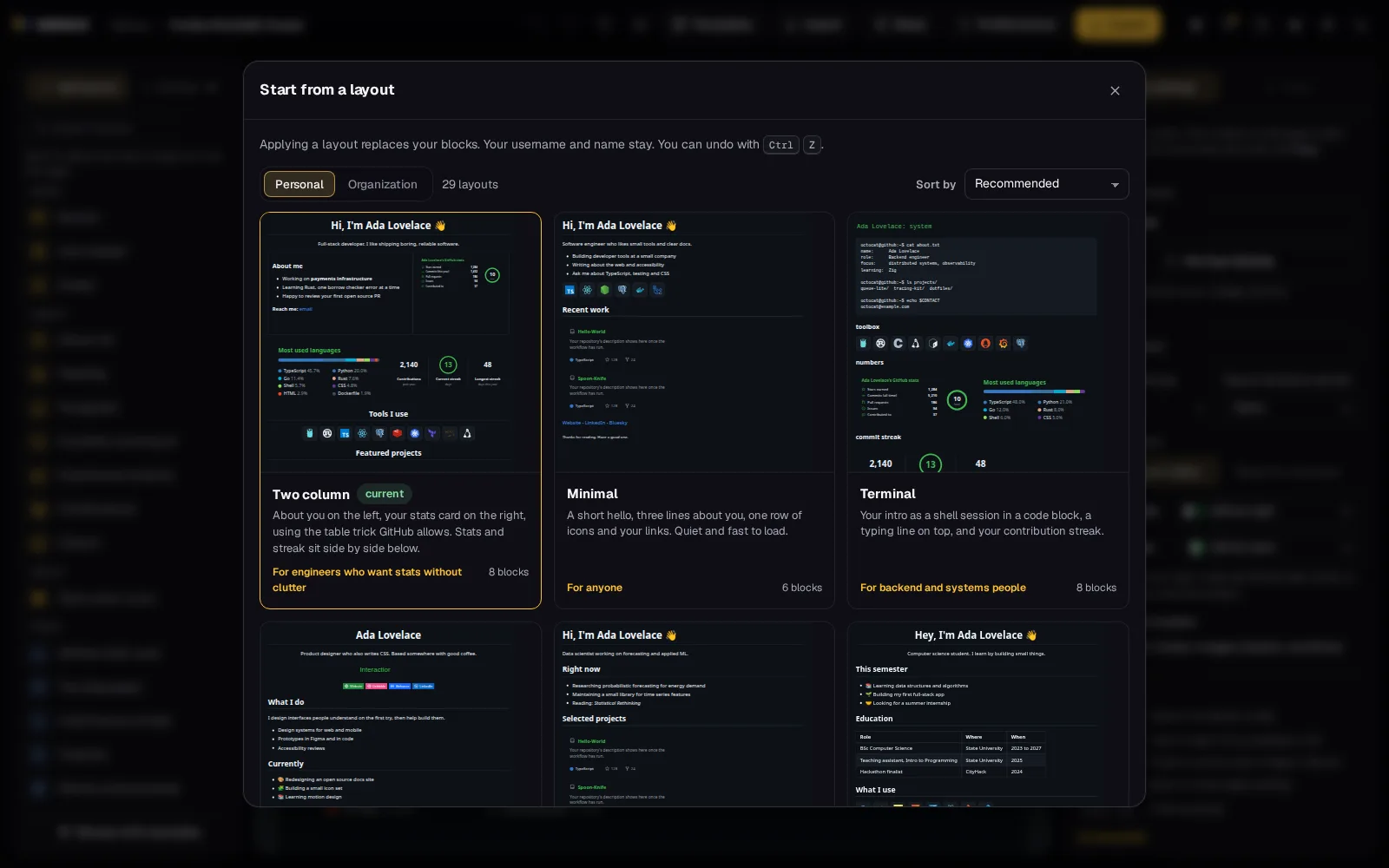1389x868 pixels.
Task: Click the 'Terminal' layout title
Action: 887,493
